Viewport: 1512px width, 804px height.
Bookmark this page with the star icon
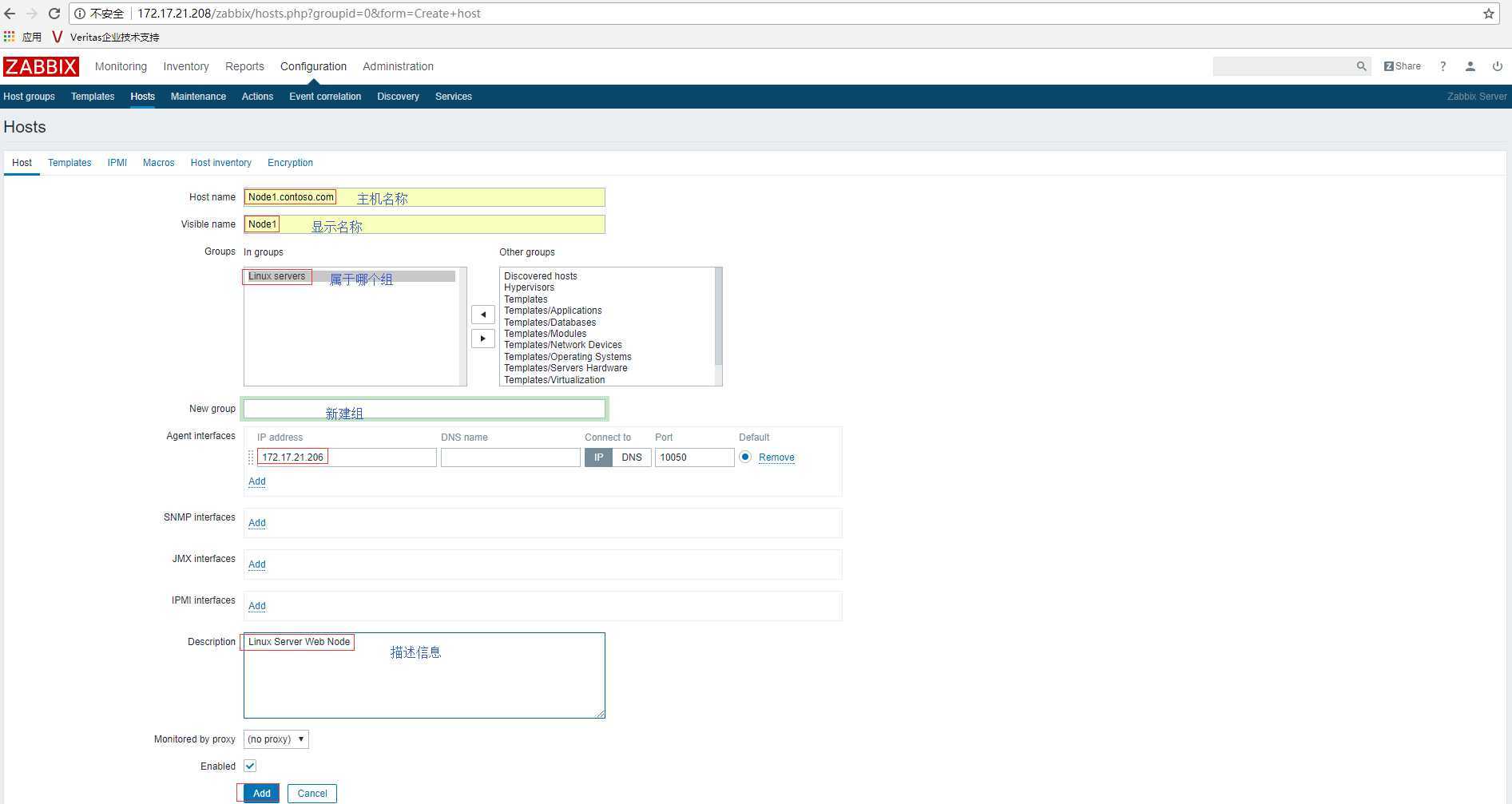(x=1489, y=14)
